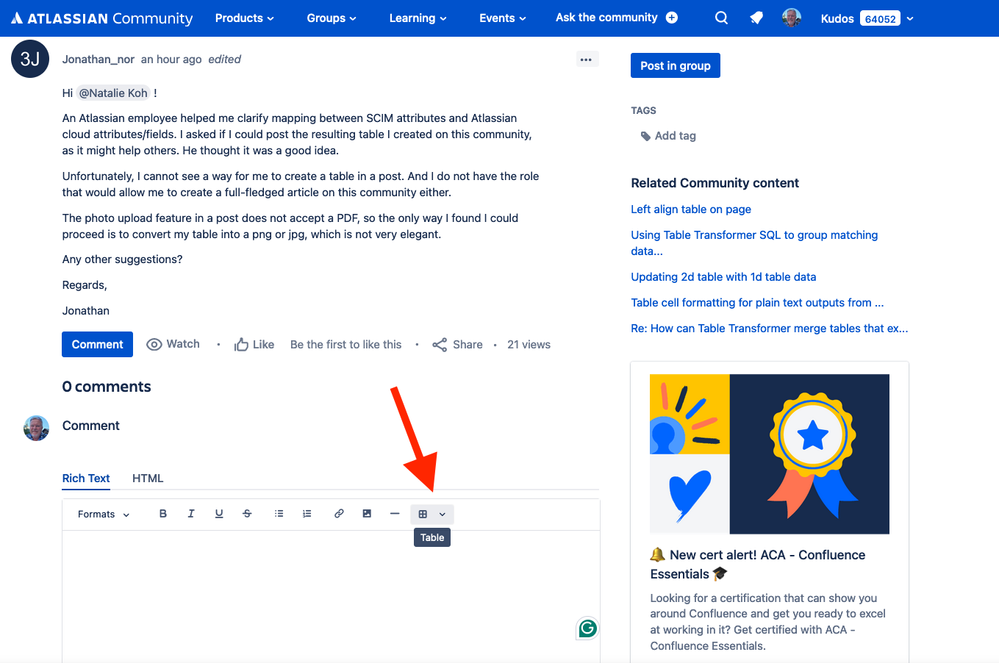Click the Add tag field

[675, 136]
